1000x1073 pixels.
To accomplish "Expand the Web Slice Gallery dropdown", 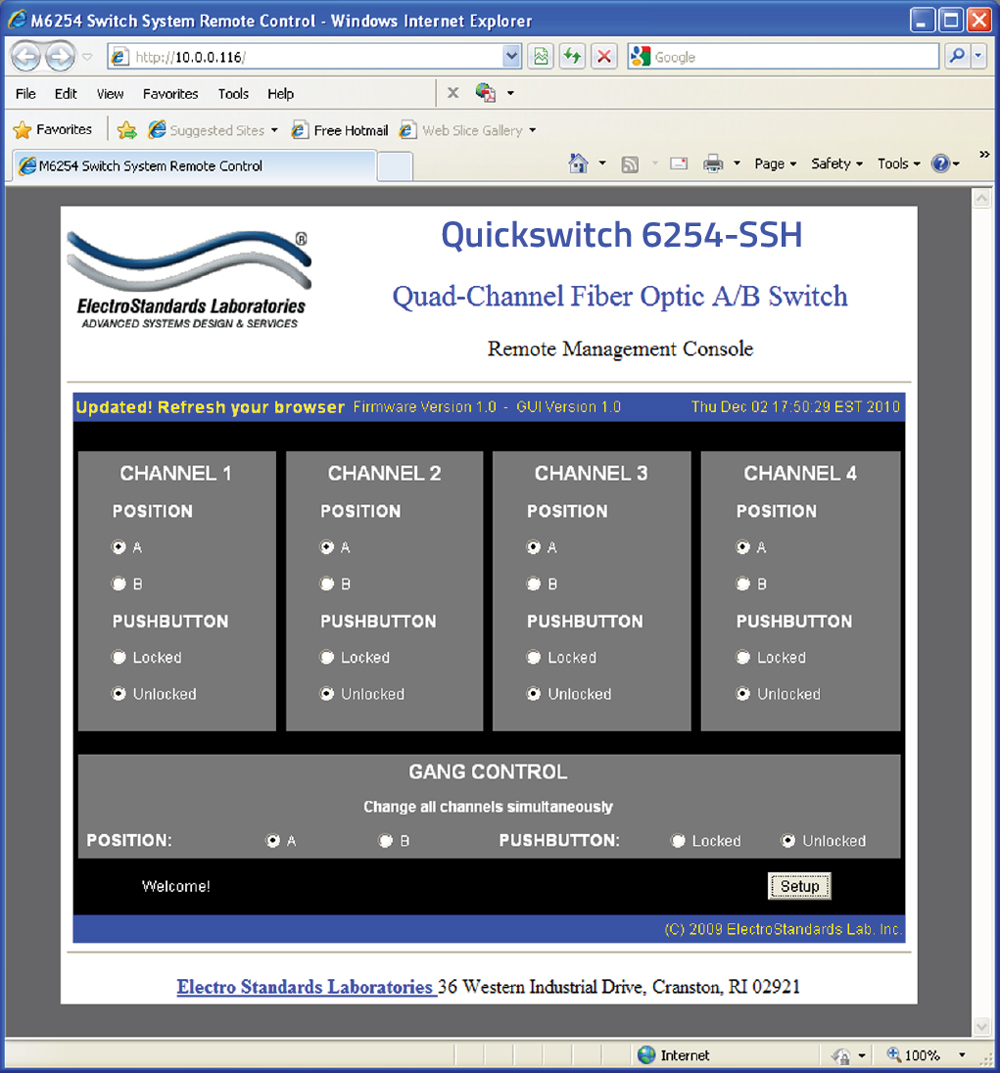I will click(x=533, y=130).
